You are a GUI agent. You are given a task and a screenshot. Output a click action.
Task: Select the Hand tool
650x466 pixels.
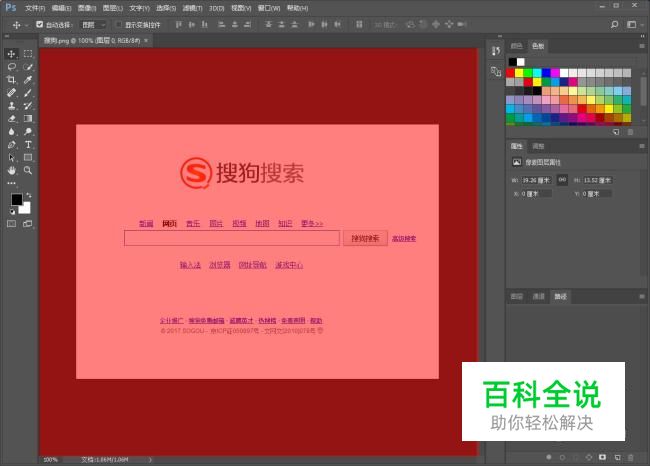(x=11, y=170)
